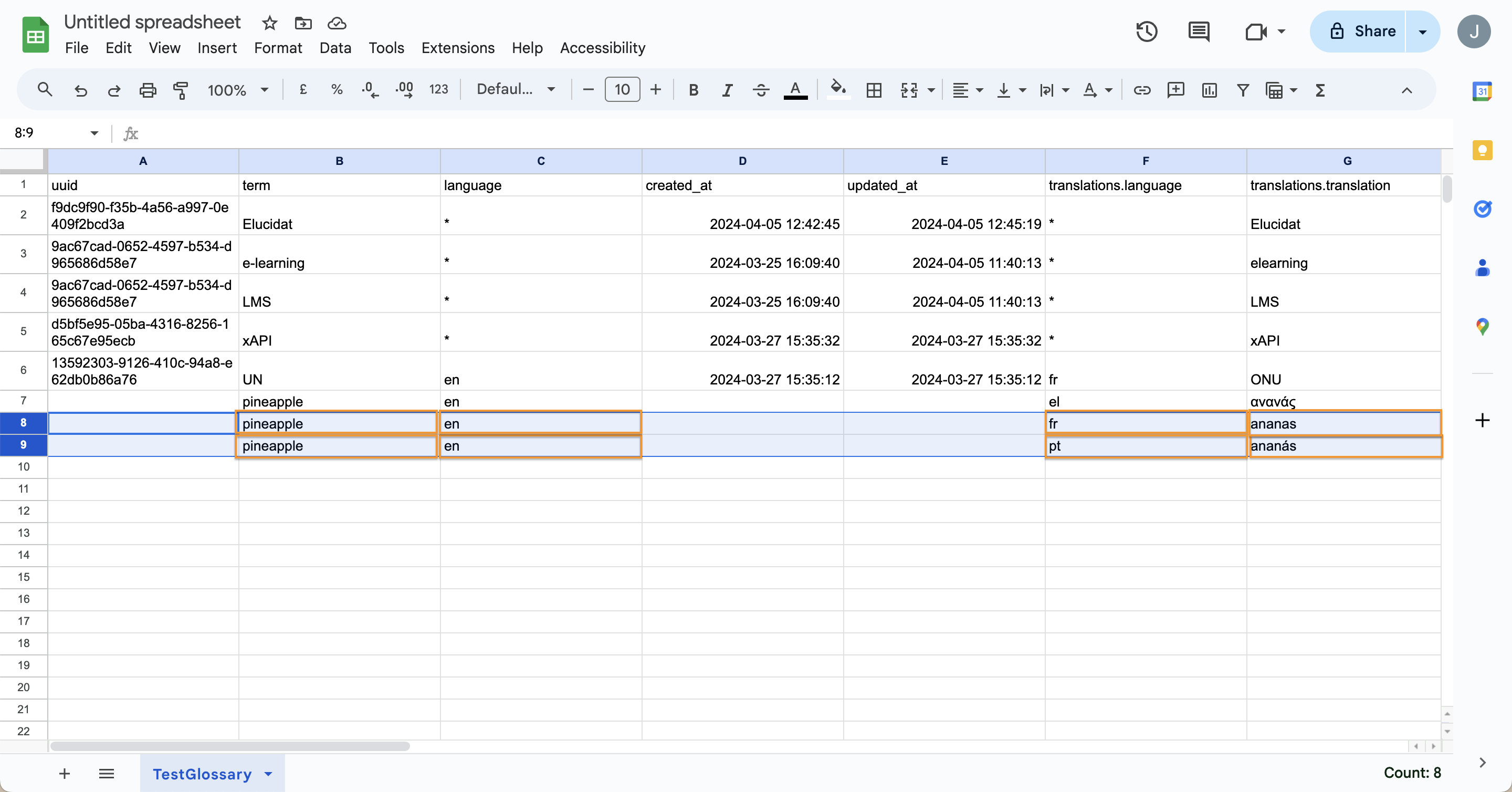The width and height of the screenshot is (1512, 792).
Task: Expand Share options arrow
Action: 1423,31
